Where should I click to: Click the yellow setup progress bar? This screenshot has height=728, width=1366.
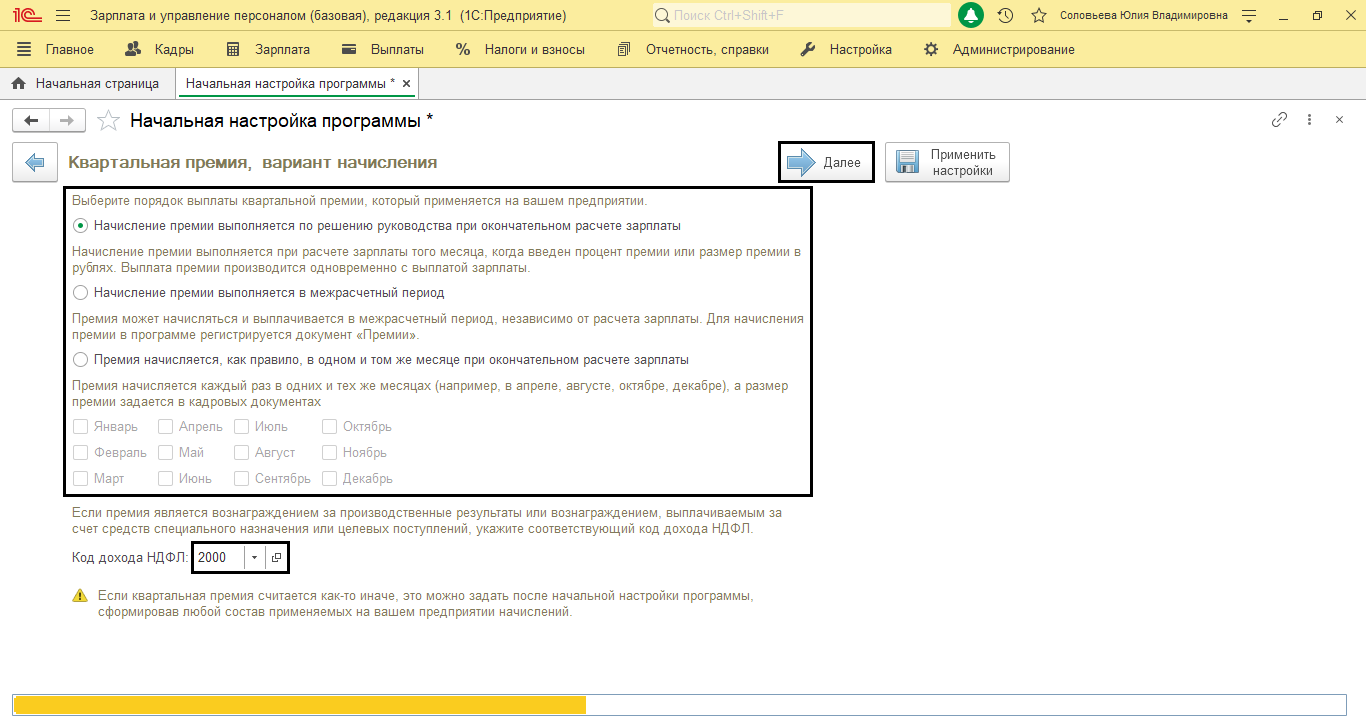tap(300, 705)
